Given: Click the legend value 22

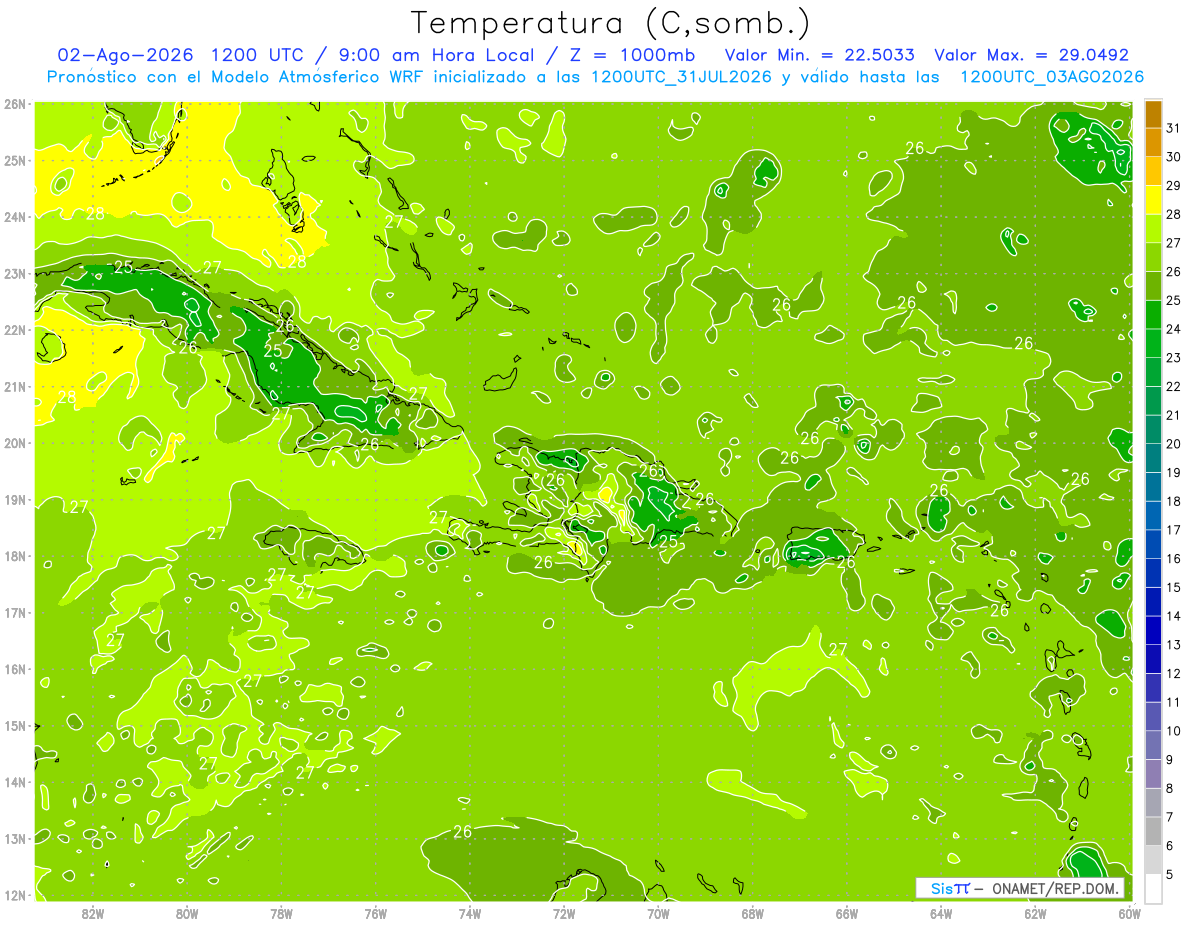Looking at the screenshot, I should [x=1174, y=386].
